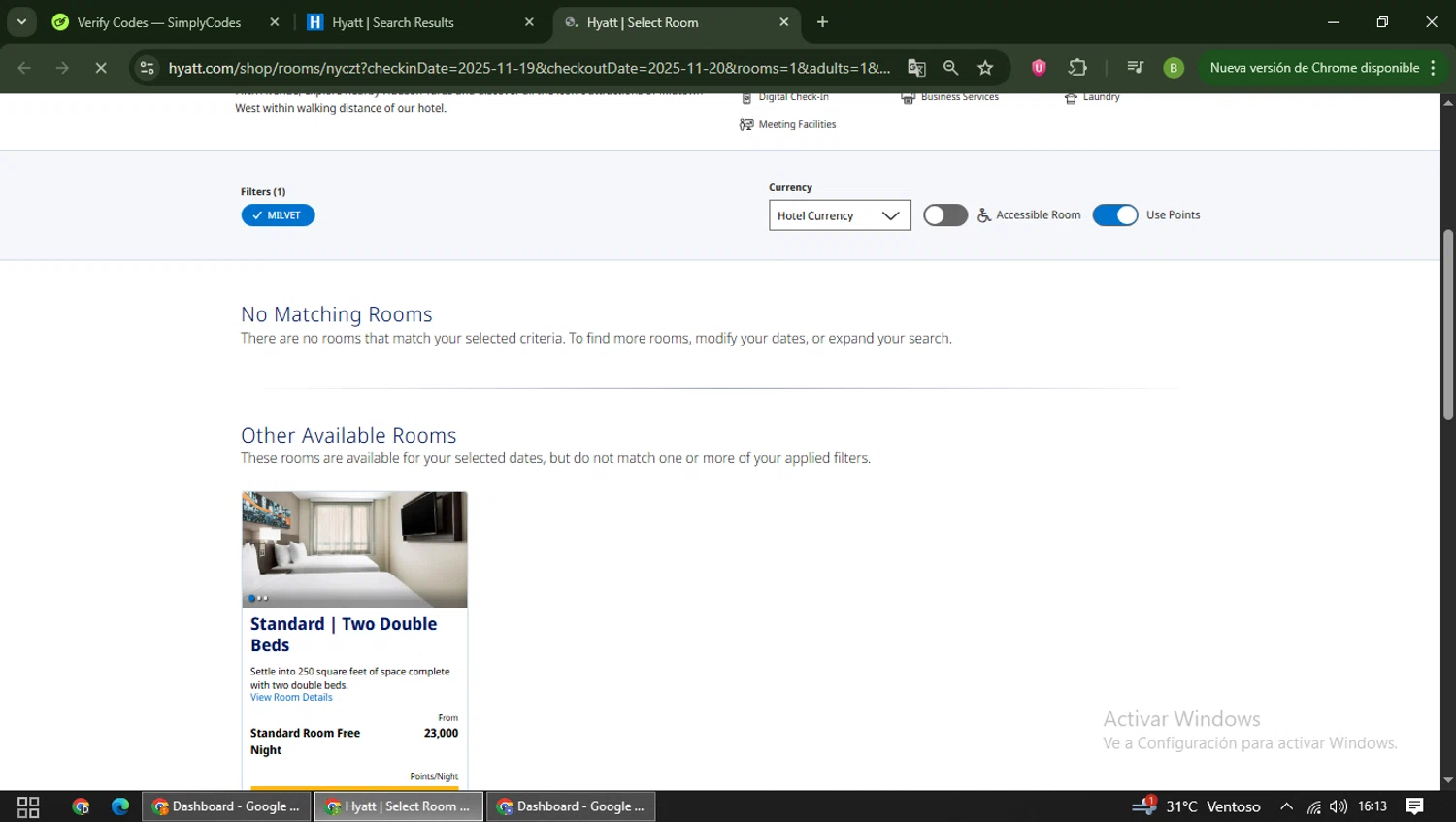Bookmark this page with the star icon
1456x822 pixels.
click(x=986, y=68)
